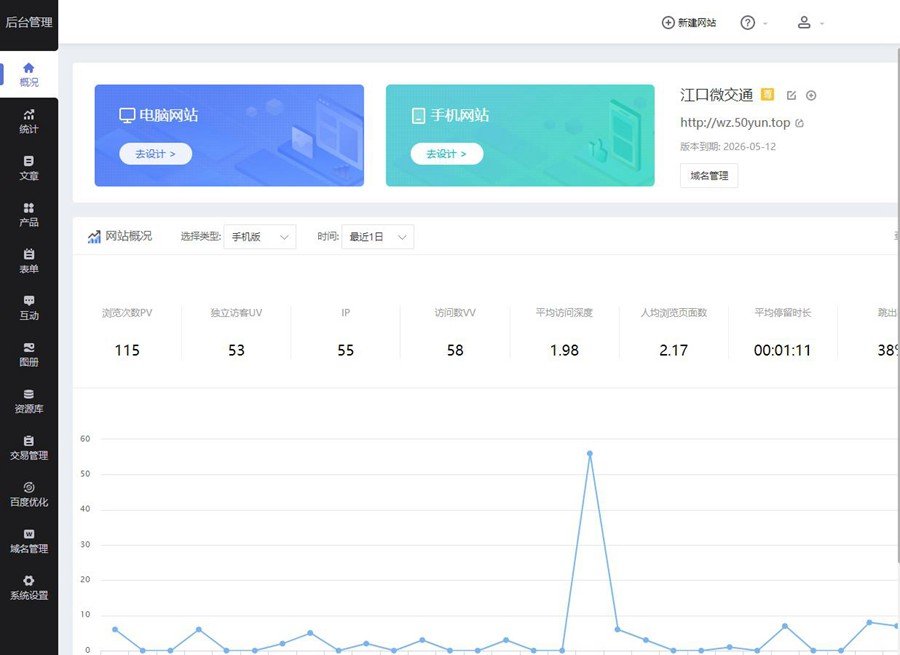Viewport: 900px width, 655px height.
Task: Click 去设计 on the 手机网站 card
Action: (x=447, y=154)
